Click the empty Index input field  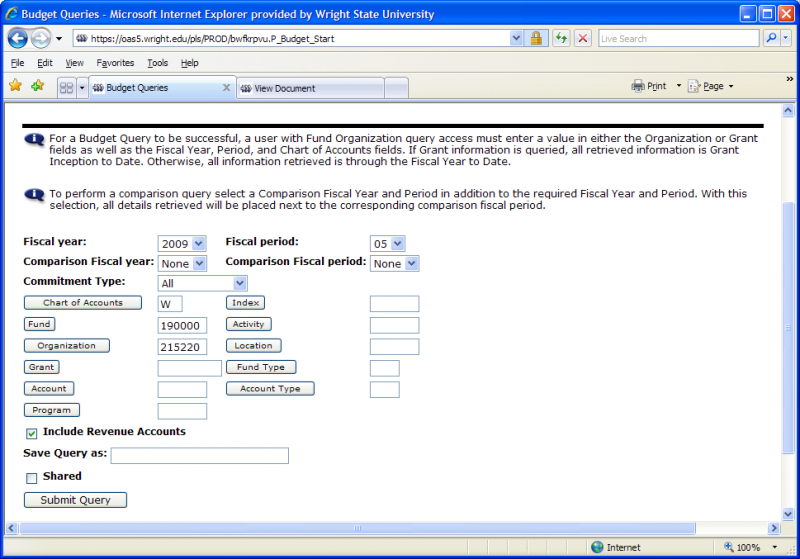(394, 304)
